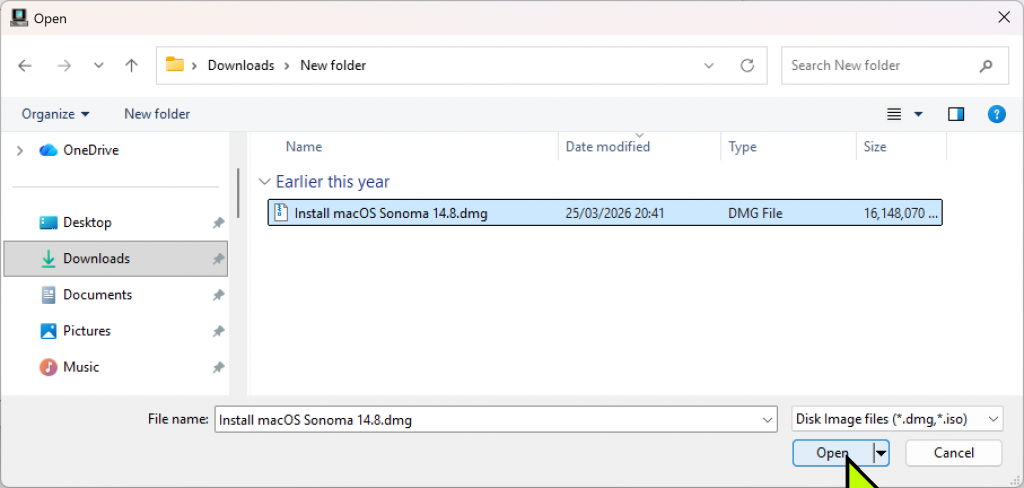Sort files by Size column

click(x=875, y=147)
